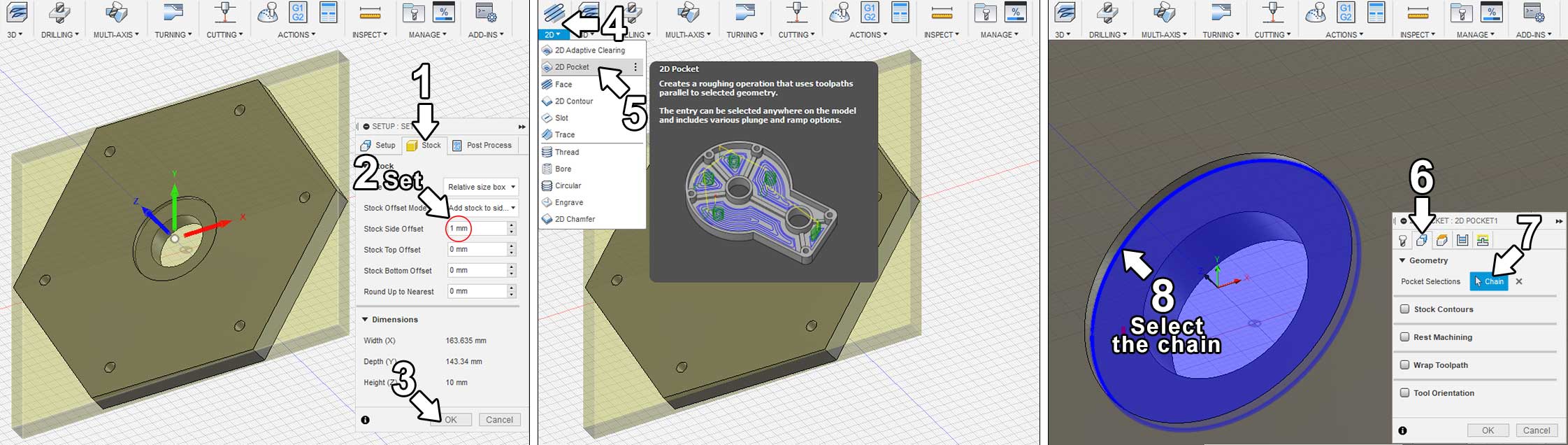Open the ADD-INS dropdown in the SETUP screenshot toolbar
This screenshot has width=1568, height=445.
(x=486, y=34)
